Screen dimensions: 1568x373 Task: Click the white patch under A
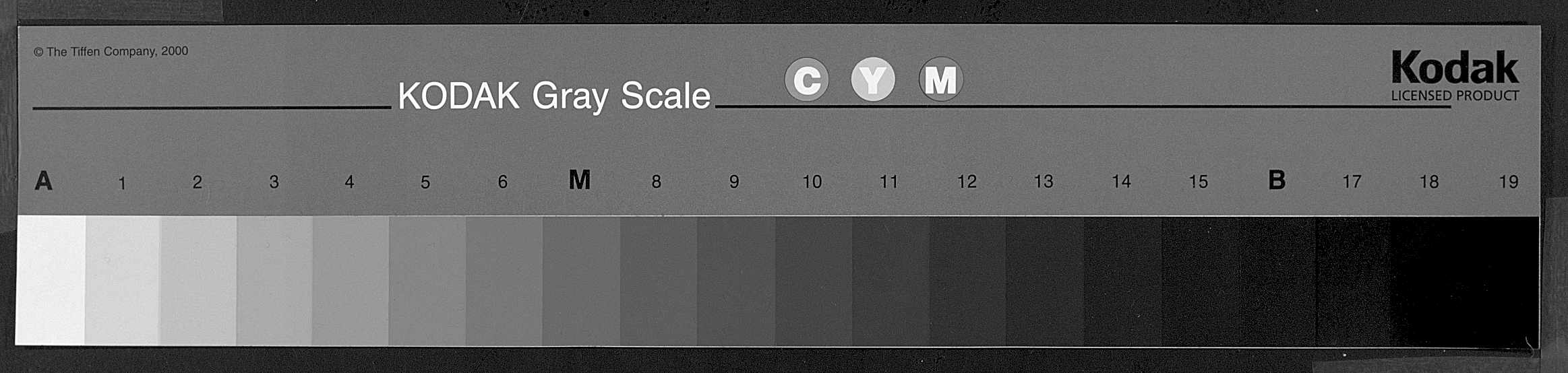coord(51,280)
